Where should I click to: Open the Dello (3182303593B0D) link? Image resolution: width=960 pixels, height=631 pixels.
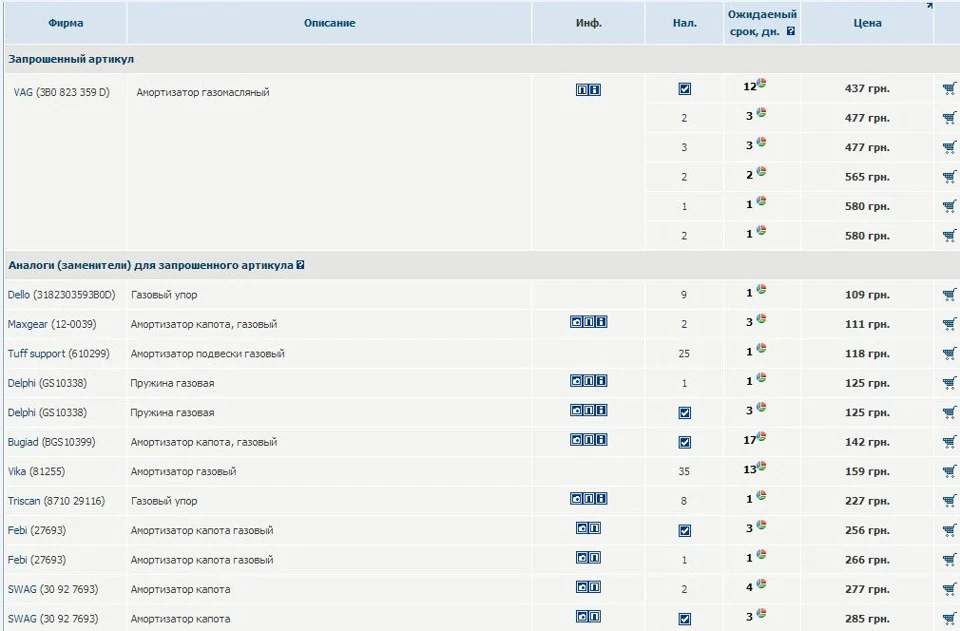point(61,295)
